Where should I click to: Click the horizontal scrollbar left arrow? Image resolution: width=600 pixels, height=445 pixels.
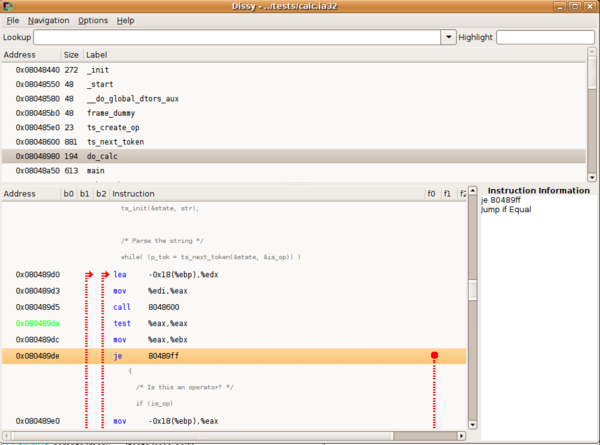[6, 436]
